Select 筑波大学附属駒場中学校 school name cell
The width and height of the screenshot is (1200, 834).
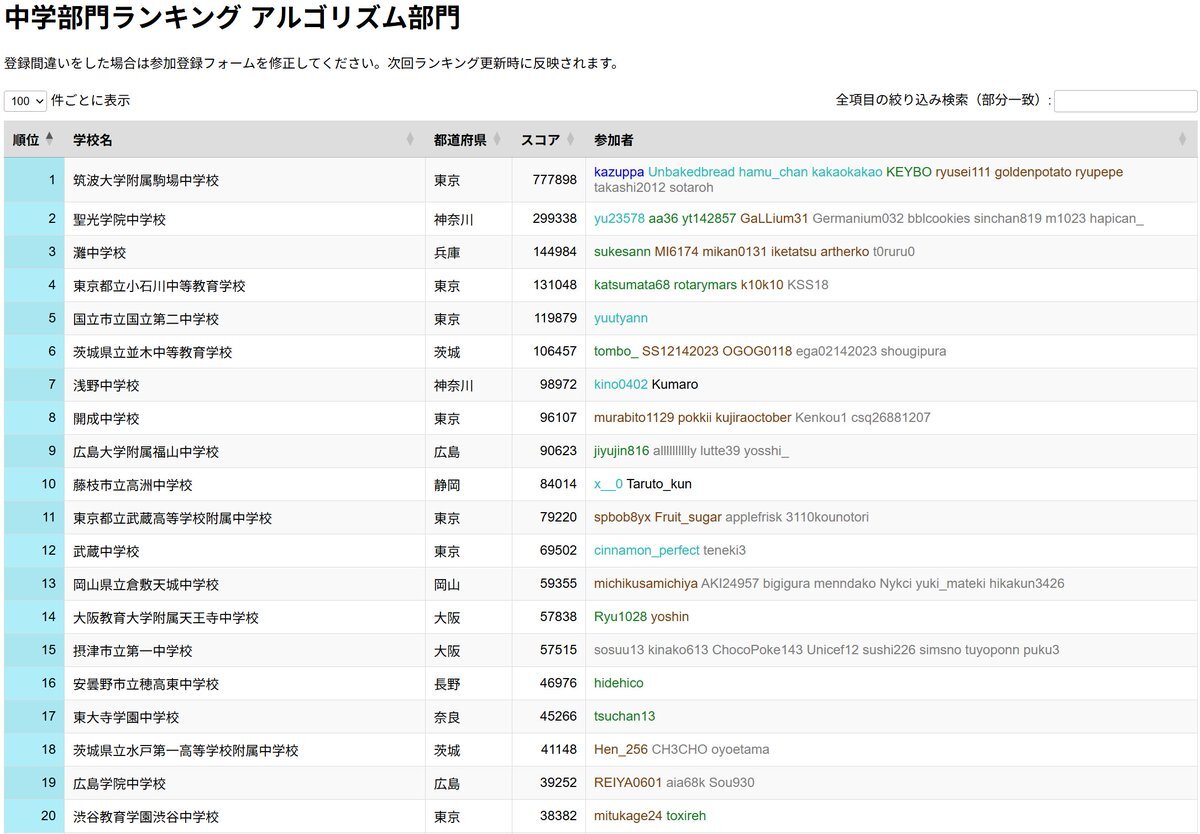point(245,180)
